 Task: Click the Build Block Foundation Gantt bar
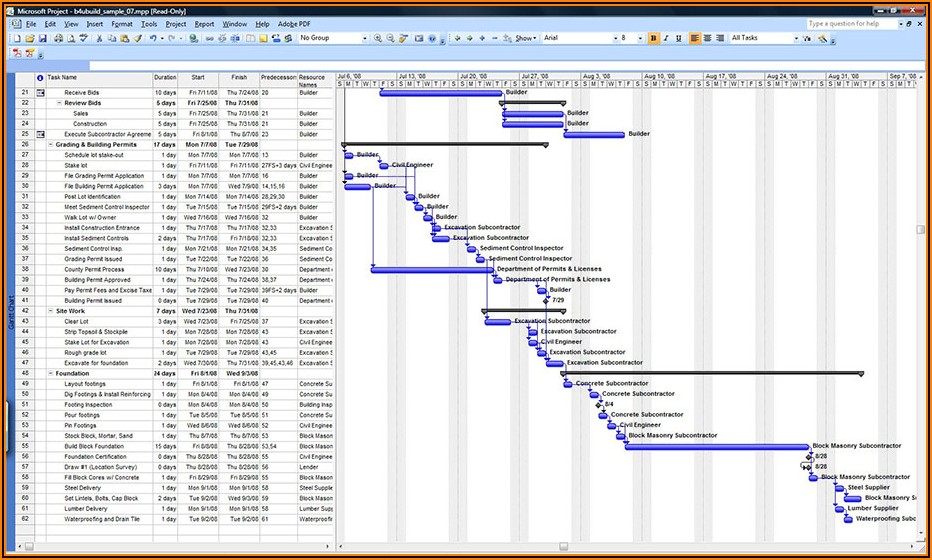717,446
